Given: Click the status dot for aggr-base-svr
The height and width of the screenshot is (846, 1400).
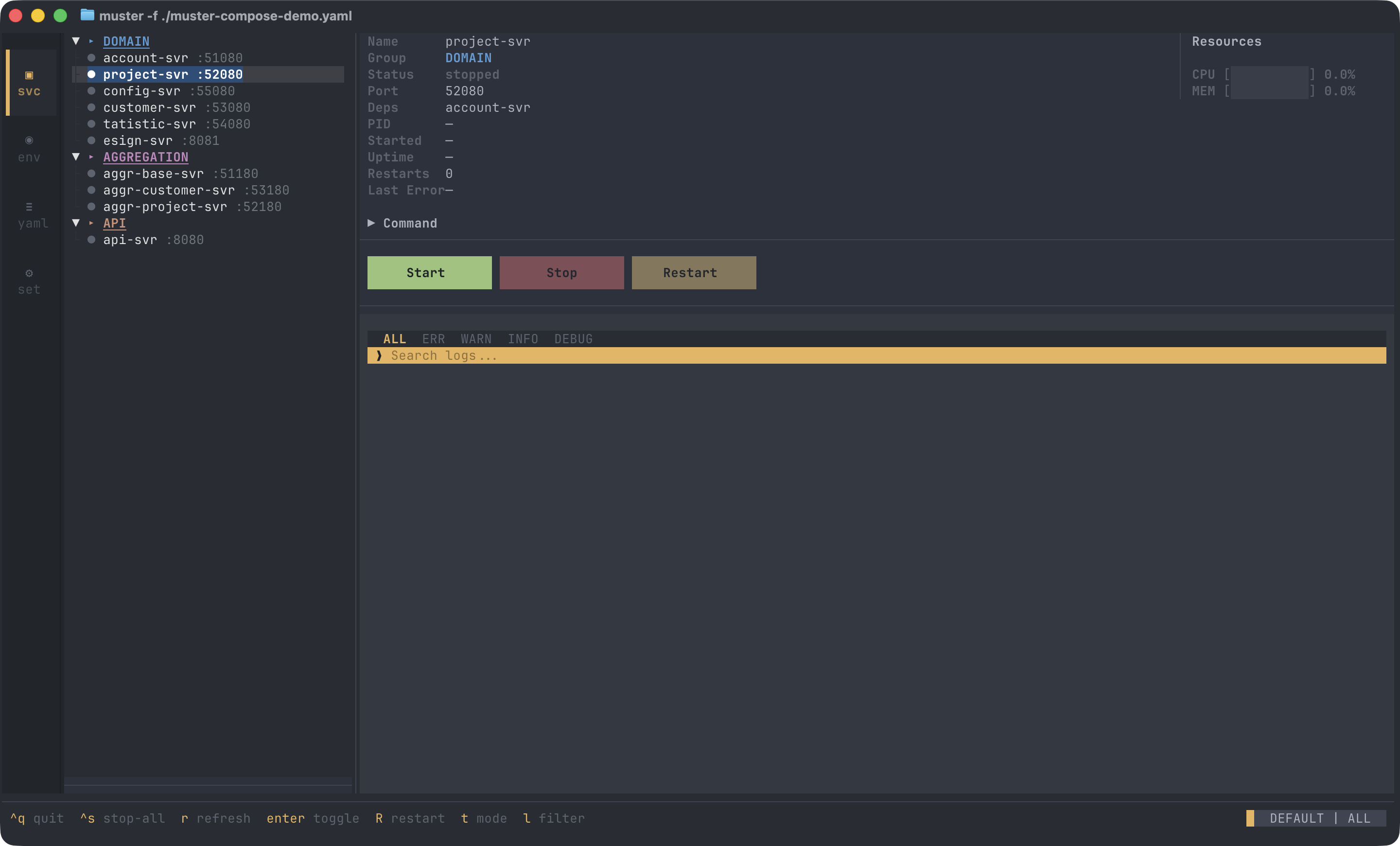Looking at the screenshot, I should coord(91,174).
